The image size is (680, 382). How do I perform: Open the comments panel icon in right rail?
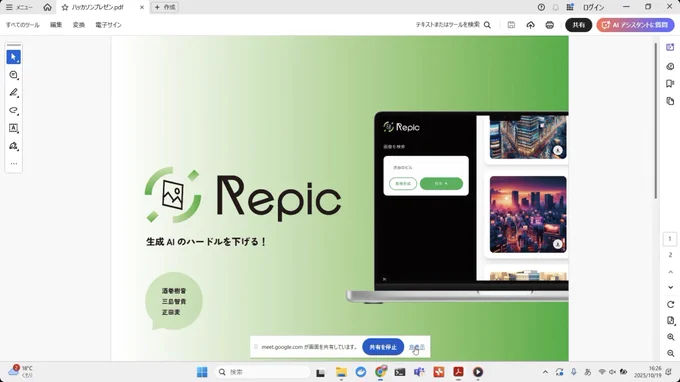pyautogui.click(x=670, y=66)
